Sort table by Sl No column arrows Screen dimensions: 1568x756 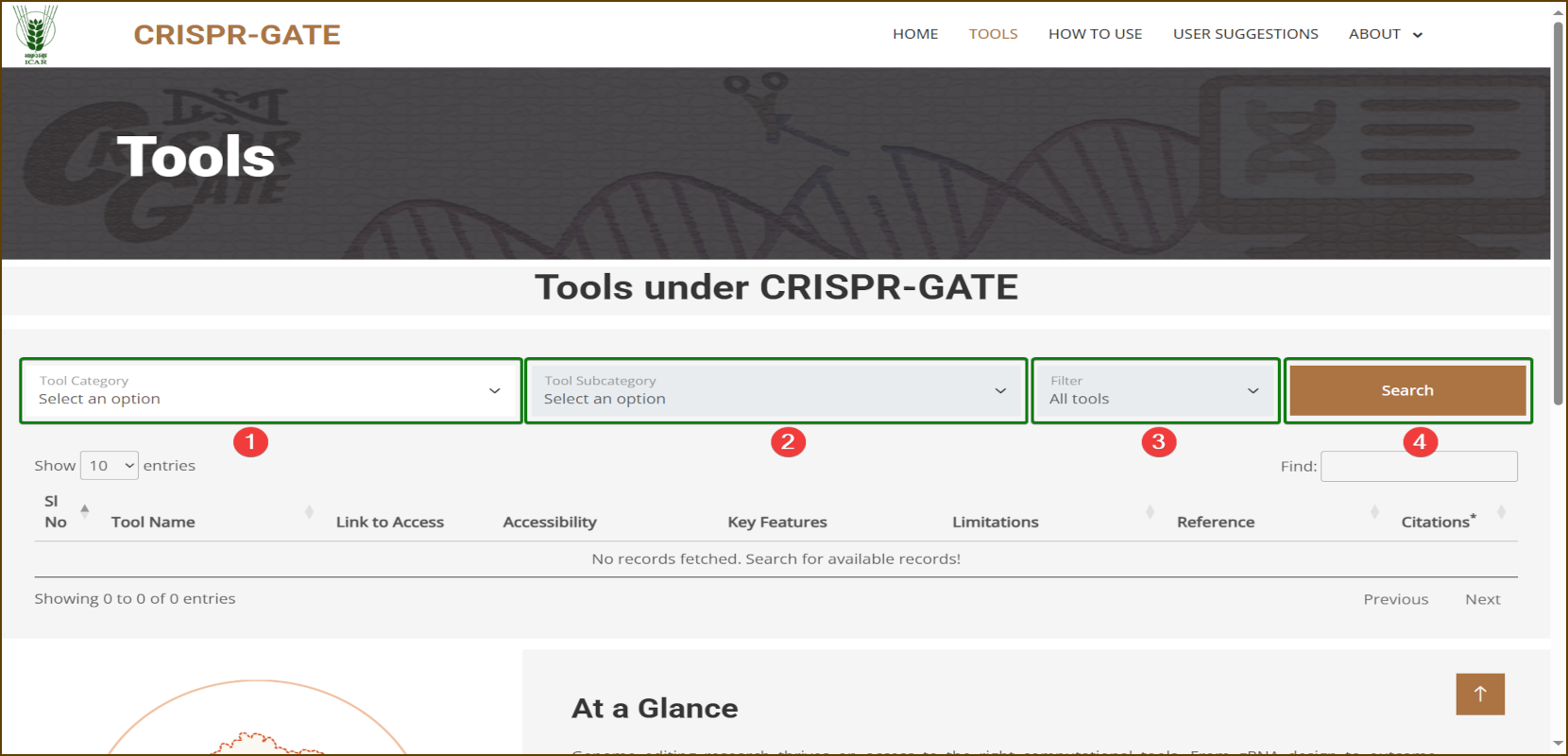(x=85, y=511)
